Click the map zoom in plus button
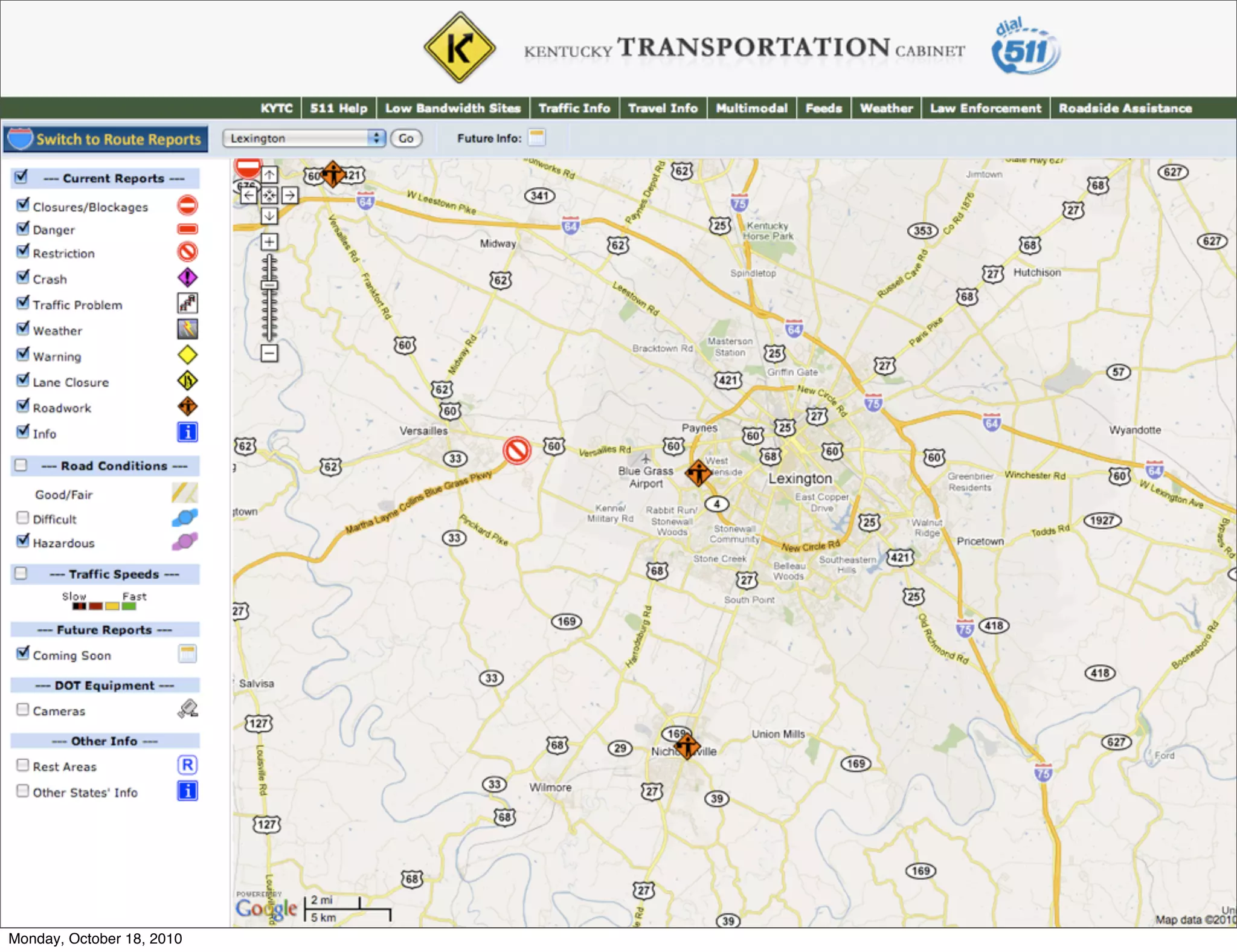1237x952 pixels. [x=269, y=242]
